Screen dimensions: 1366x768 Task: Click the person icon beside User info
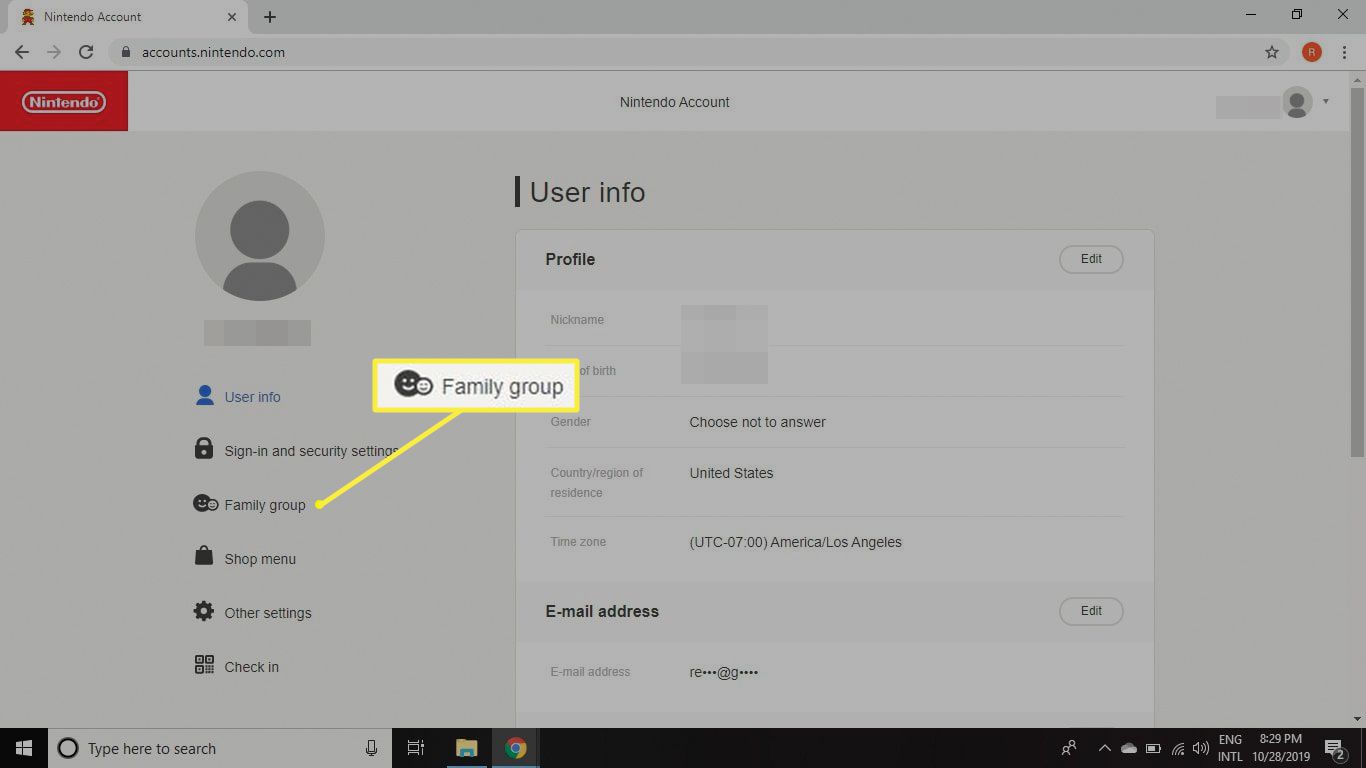click(x=205, y=396)
